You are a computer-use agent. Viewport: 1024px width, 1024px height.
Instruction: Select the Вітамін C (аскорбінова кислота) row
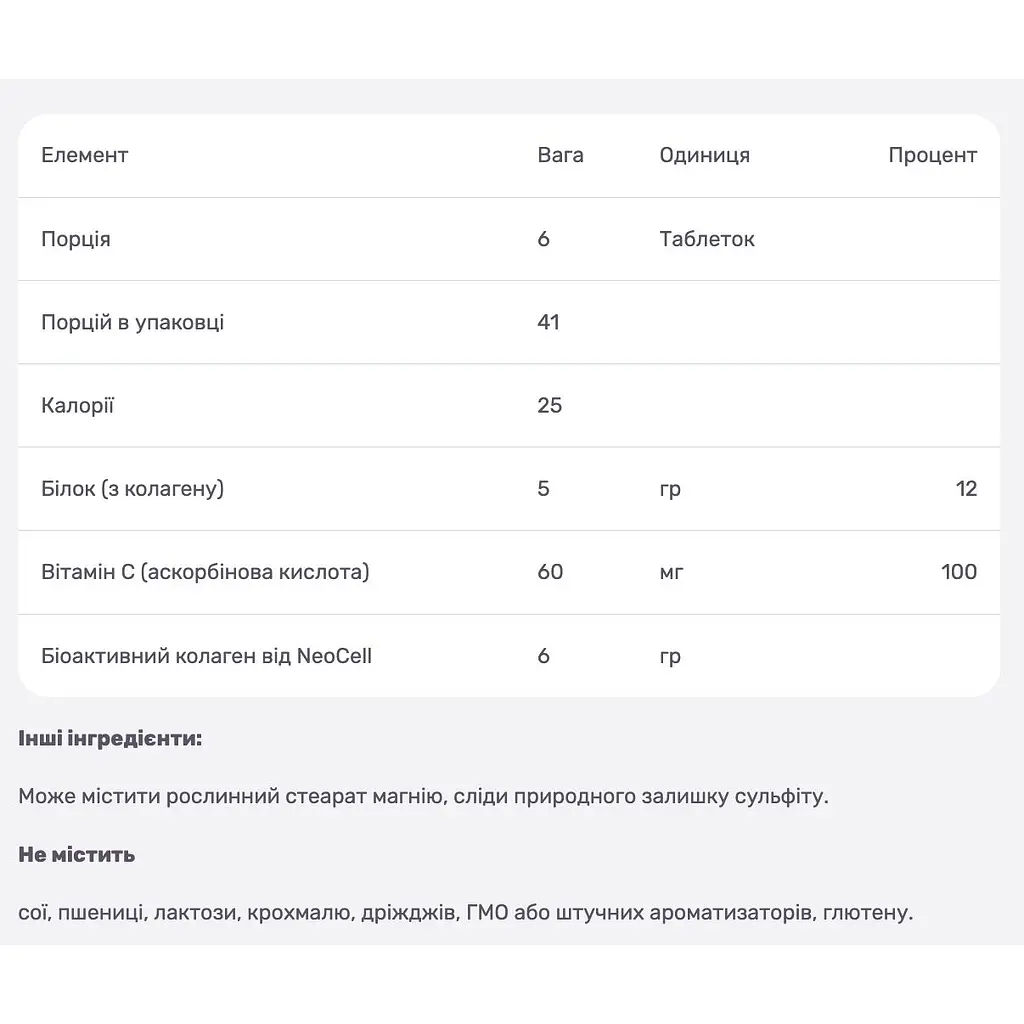pyautogui.click(x=509, y=573)
